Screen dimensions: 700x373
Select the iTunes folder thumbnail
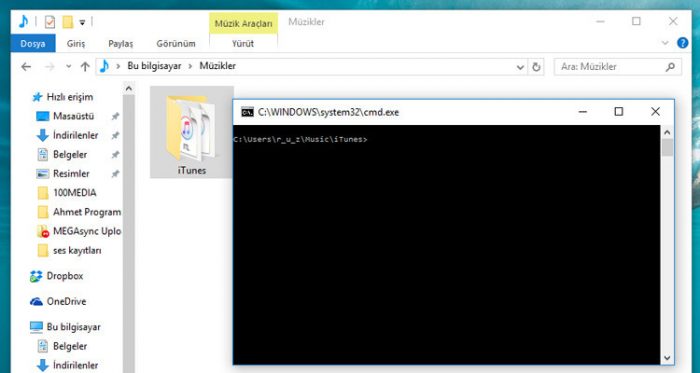192,132
